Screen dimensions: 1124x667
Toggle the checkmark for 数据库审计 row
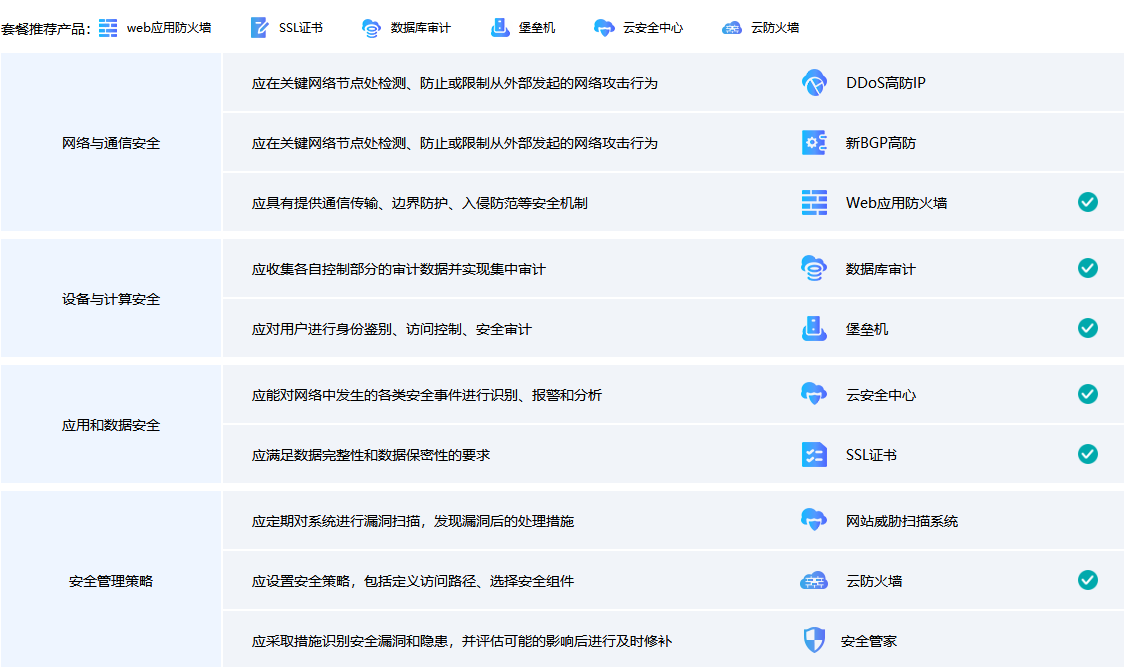1087,268
